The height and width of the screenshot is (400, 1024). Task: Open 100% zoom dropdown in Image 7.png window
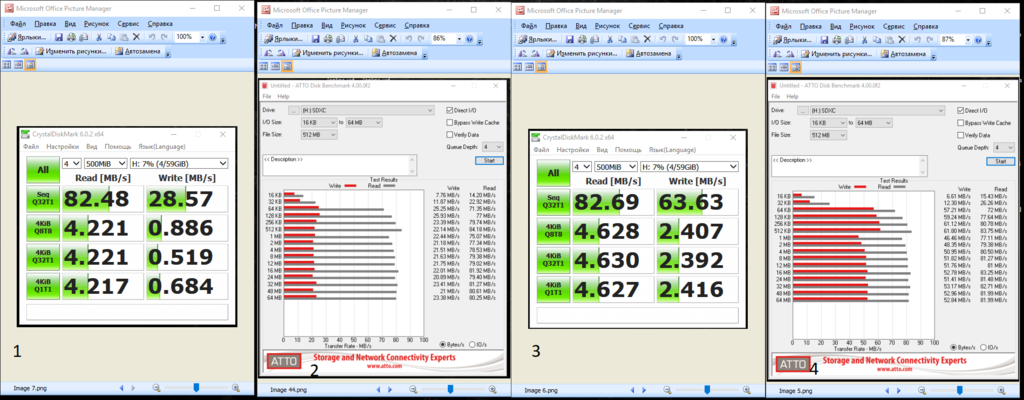tap(202, 37)
